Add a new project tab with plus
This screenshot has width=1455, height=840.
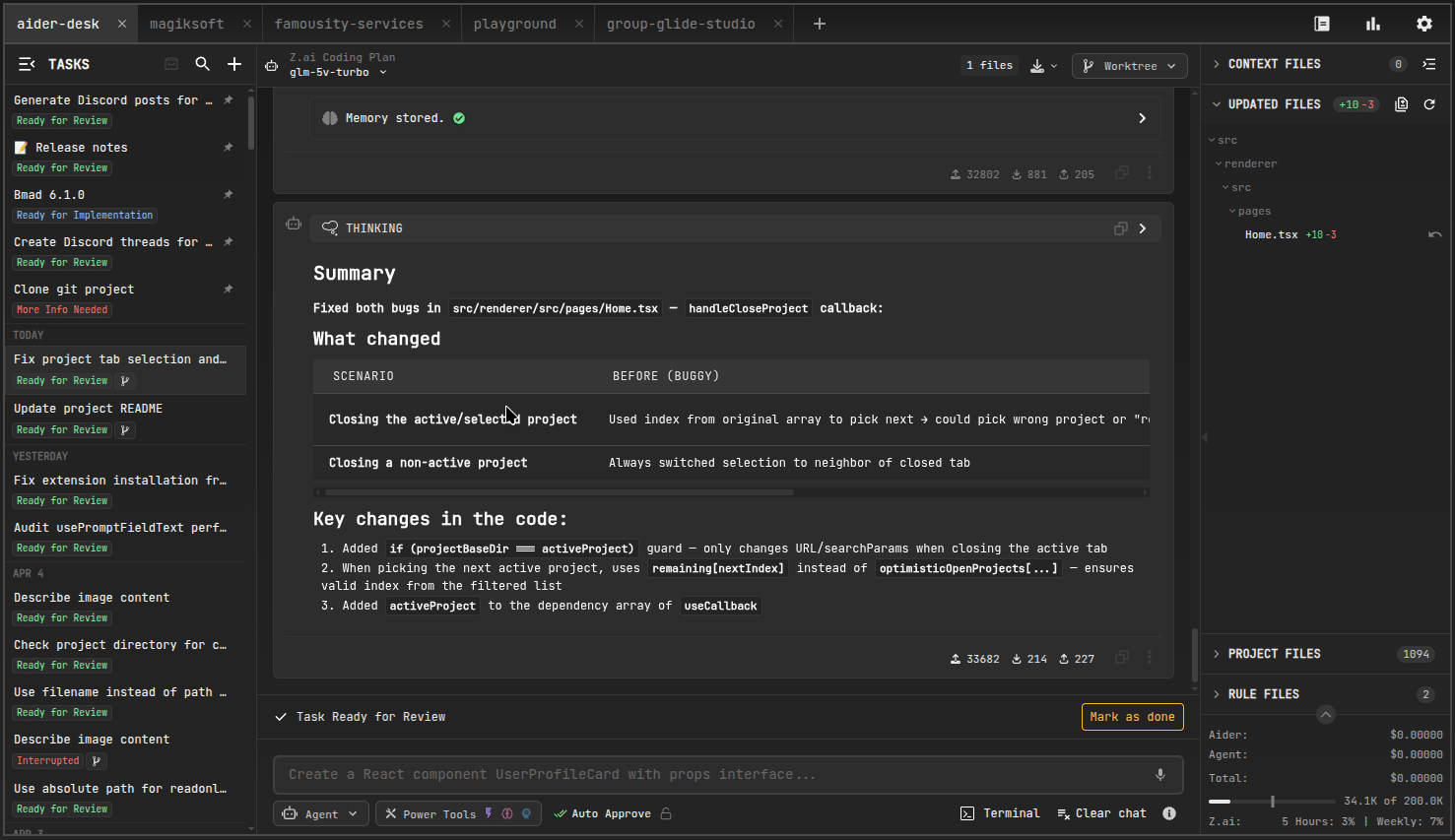pos(820,24)
